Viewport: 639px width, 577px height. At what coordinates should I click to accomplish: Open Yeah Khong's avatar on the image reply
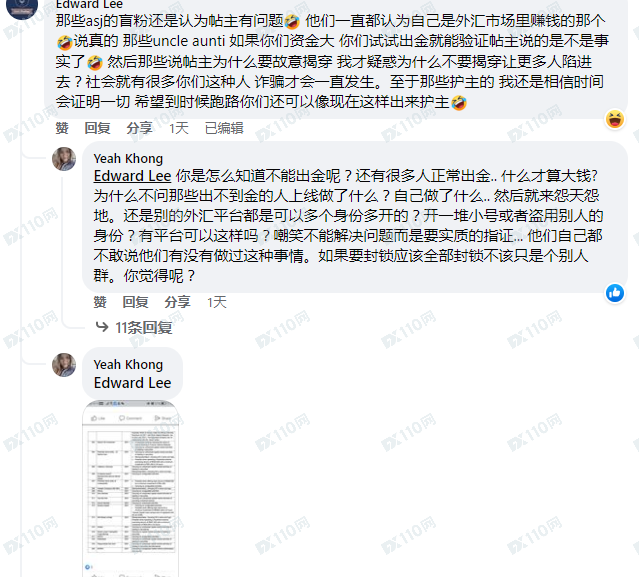pyautogui.click(x=64, y=365)
